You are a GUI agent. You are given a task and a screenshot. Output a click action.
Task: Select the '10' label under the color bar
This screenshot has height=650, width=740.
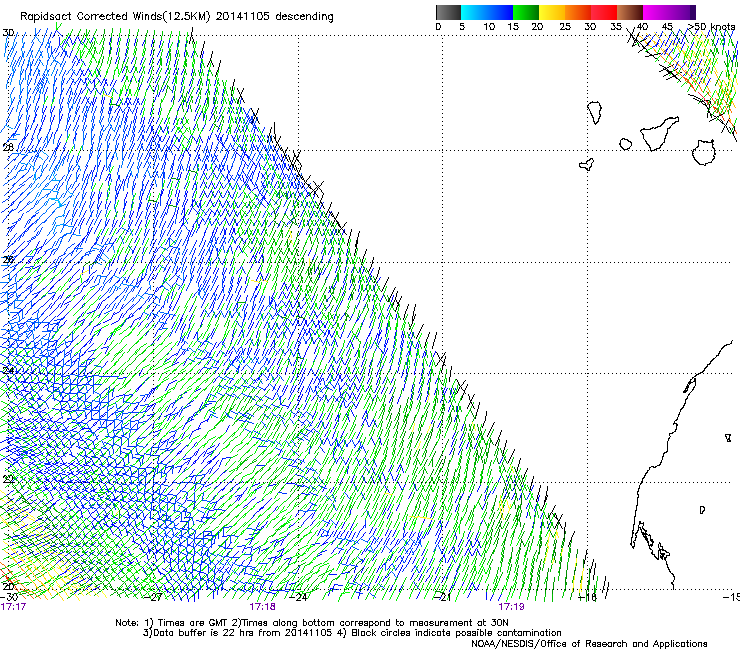coord(489,26)
